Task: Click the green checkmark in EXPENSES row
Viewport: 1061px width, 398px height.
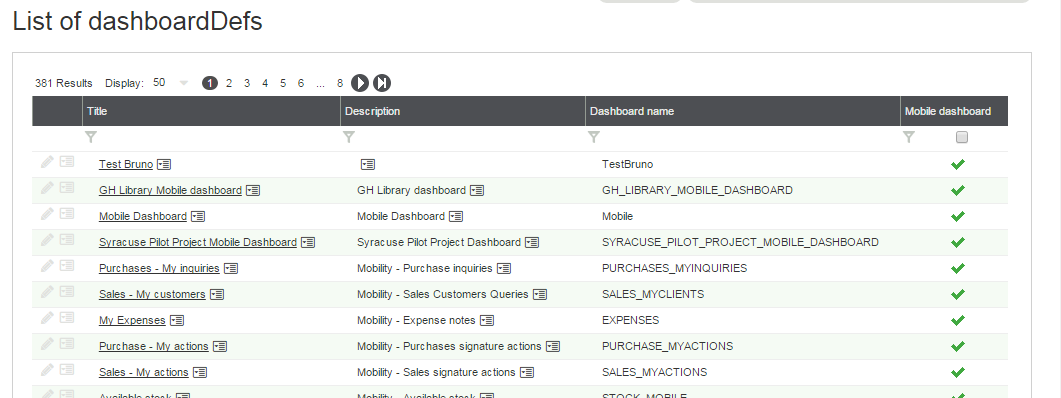Action: coord(957,320)
